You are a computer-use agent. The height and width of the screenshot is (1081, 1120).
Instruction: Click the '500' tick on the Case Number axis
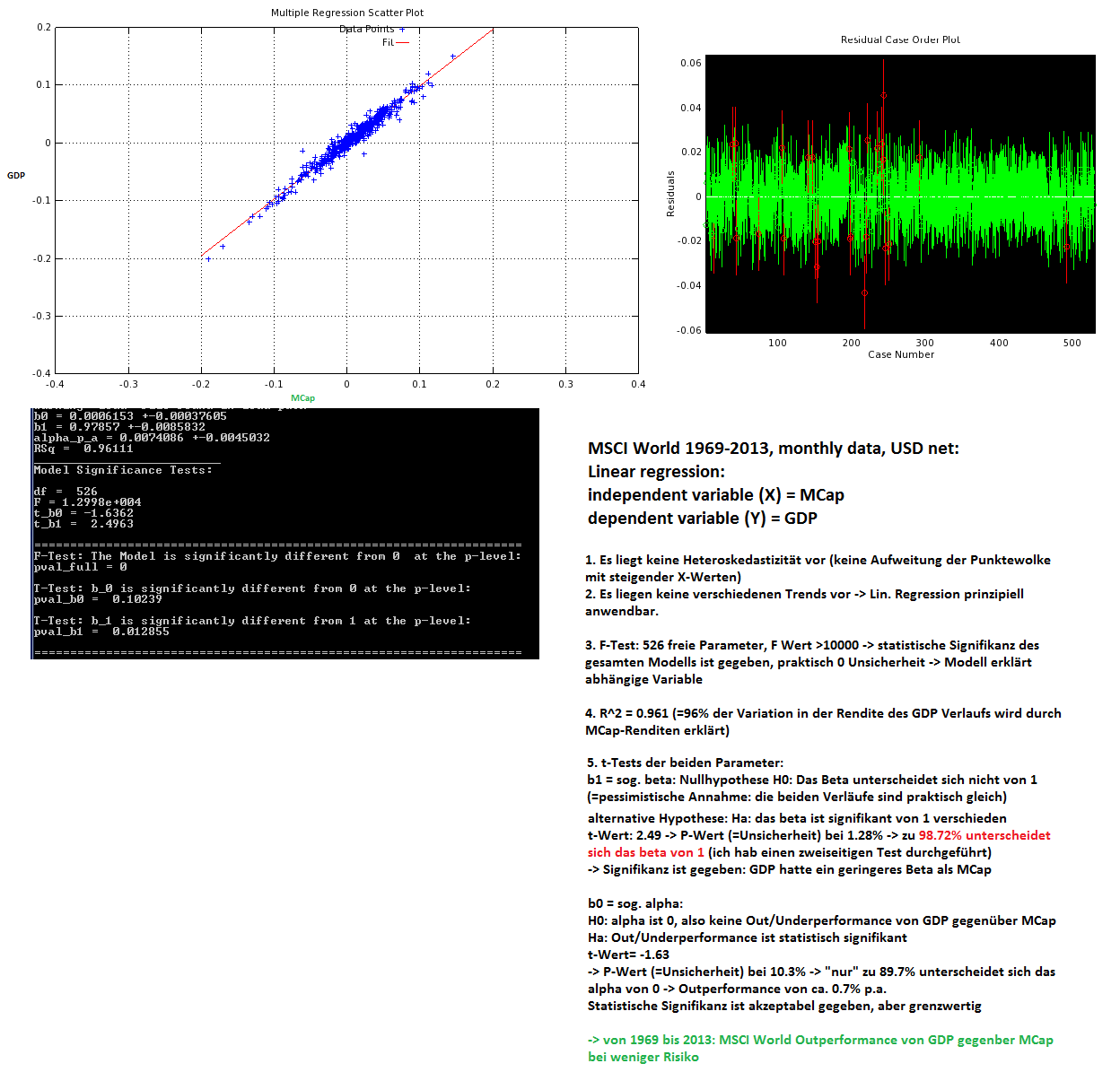tap(1072, 343)
